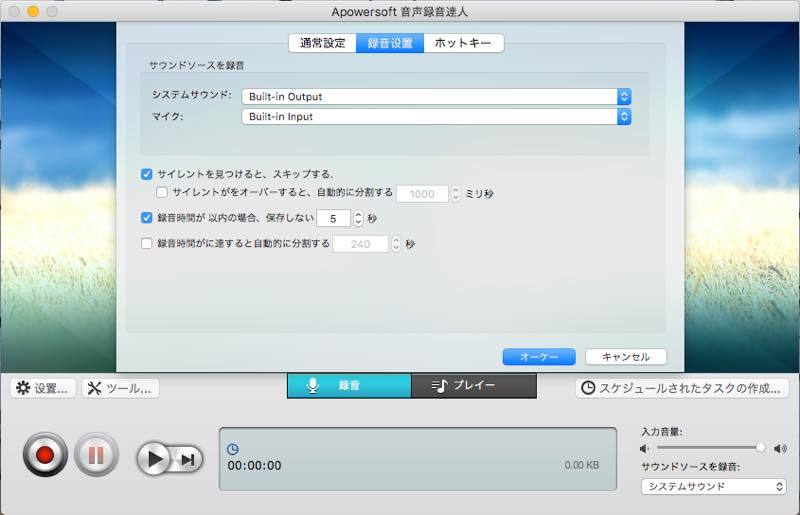Click the low volume speaker icon

(644, 449)
